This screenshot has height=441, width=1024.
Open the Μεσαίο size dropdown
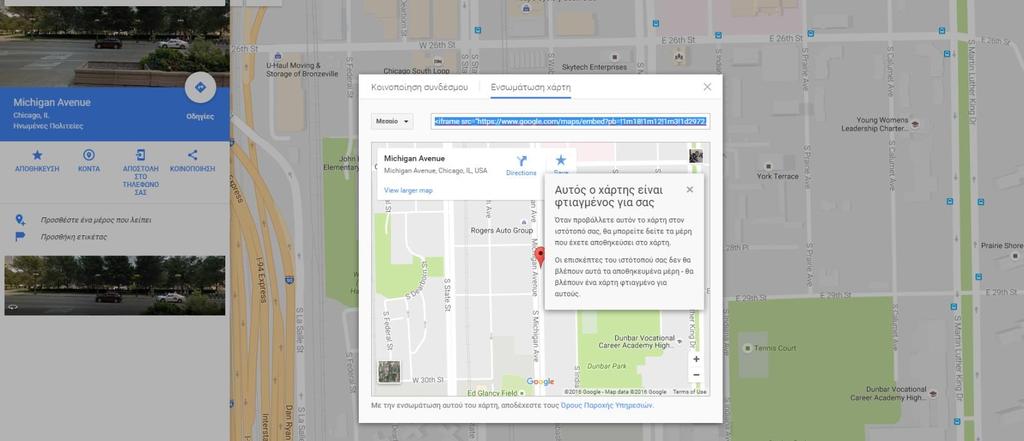tap(392, 122)
